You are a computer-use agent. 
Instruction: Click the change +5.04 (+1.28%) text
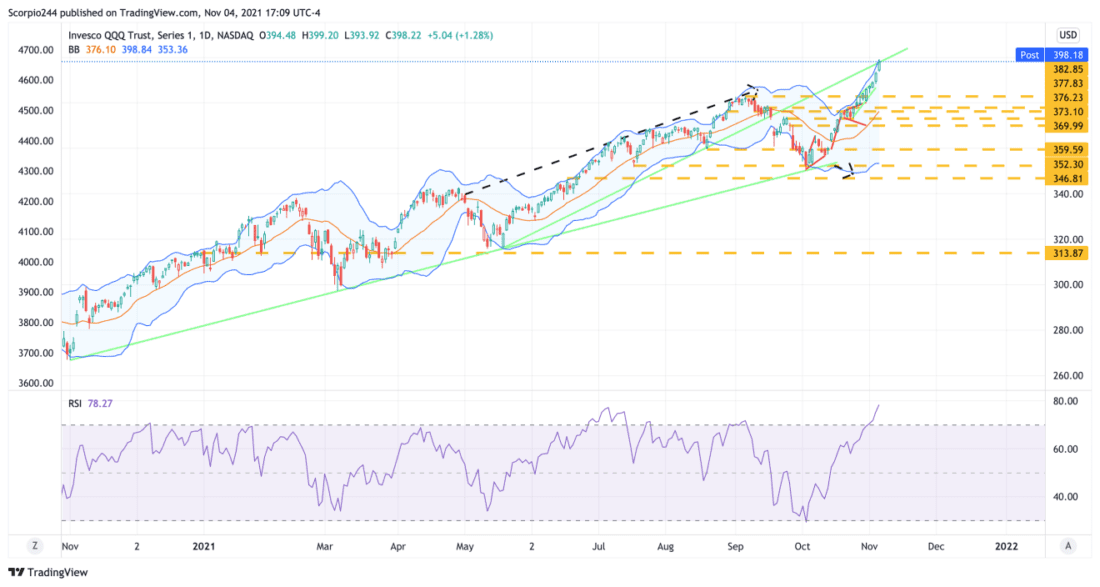(460, 35)
